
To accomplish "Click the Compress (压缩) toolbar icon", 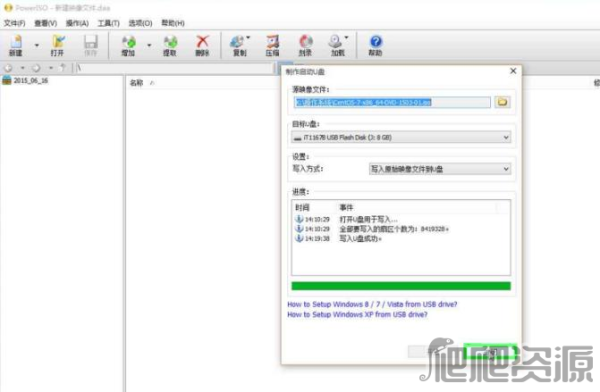I will [x=272, y=45].
